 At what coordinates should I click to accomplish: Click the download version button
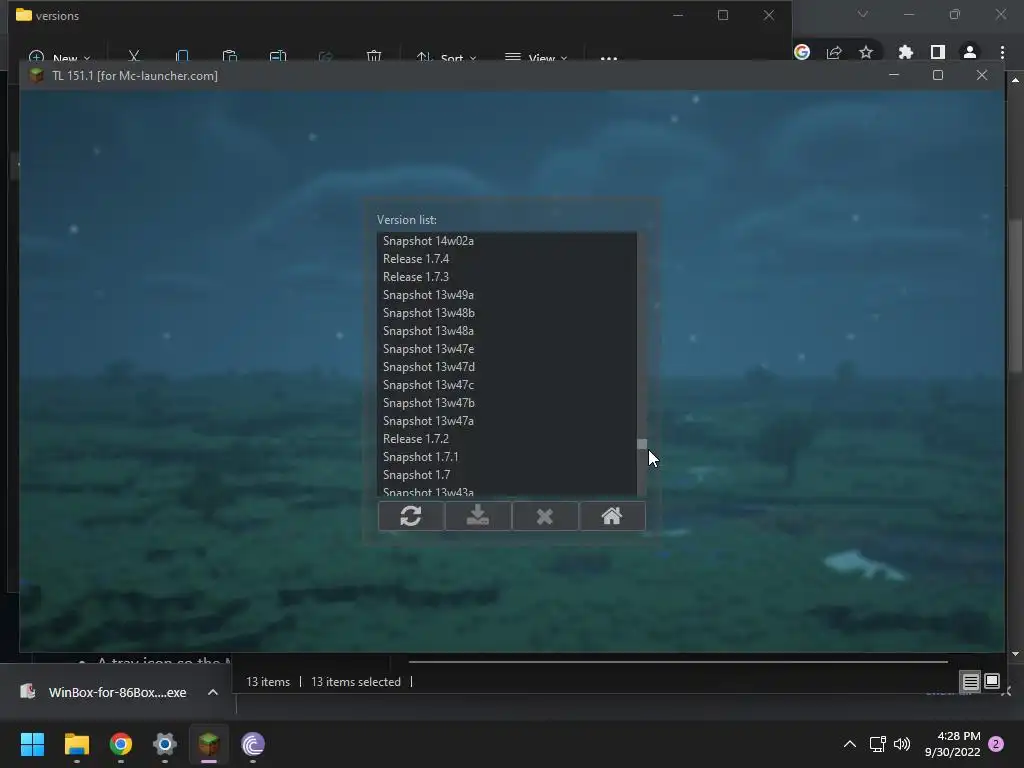pyautogui.click(x=478, y=516)
